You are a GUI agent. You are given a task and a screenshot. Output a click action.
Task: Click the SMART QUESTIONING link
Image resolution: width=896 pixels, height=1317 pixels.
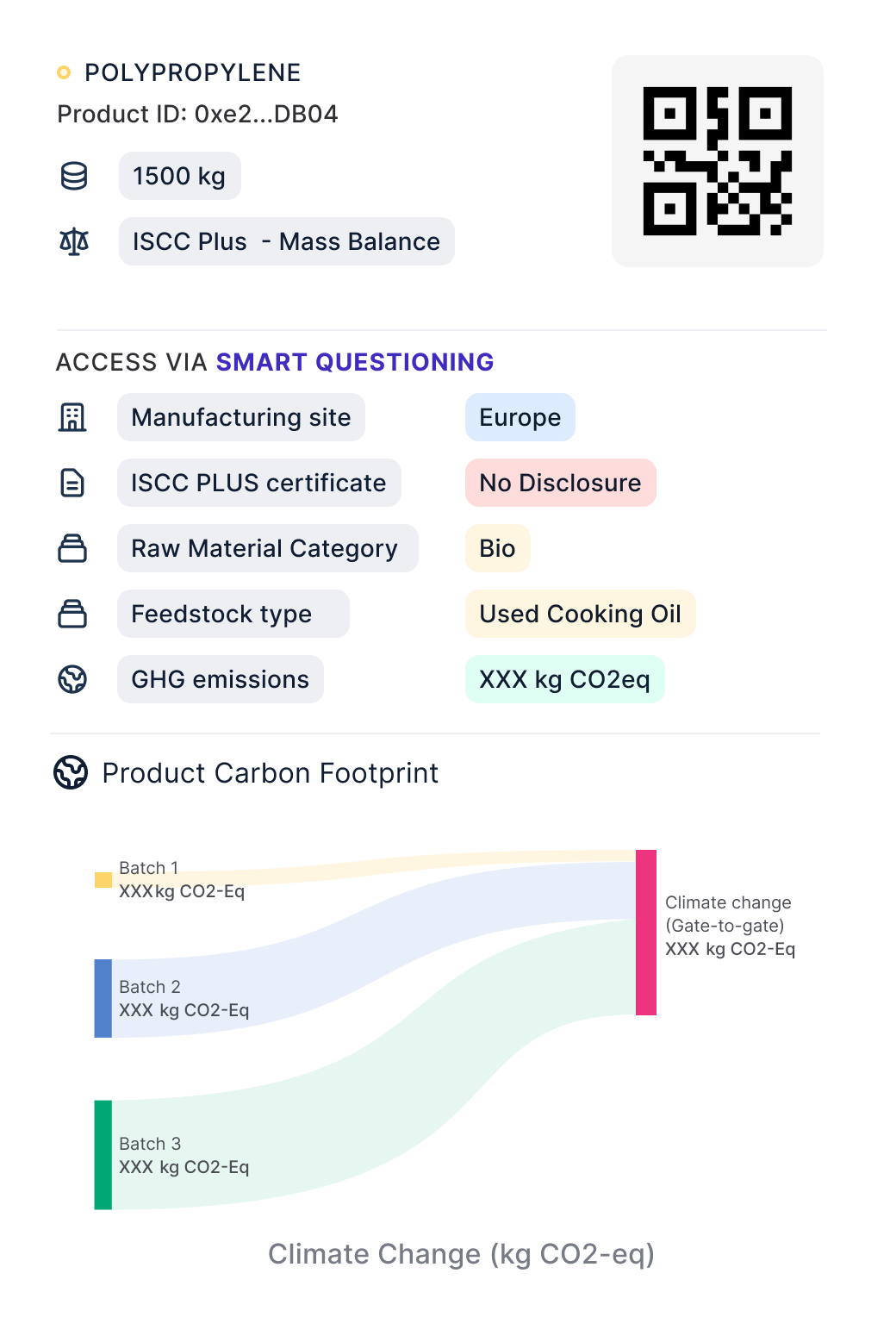[x=354, y=362]
